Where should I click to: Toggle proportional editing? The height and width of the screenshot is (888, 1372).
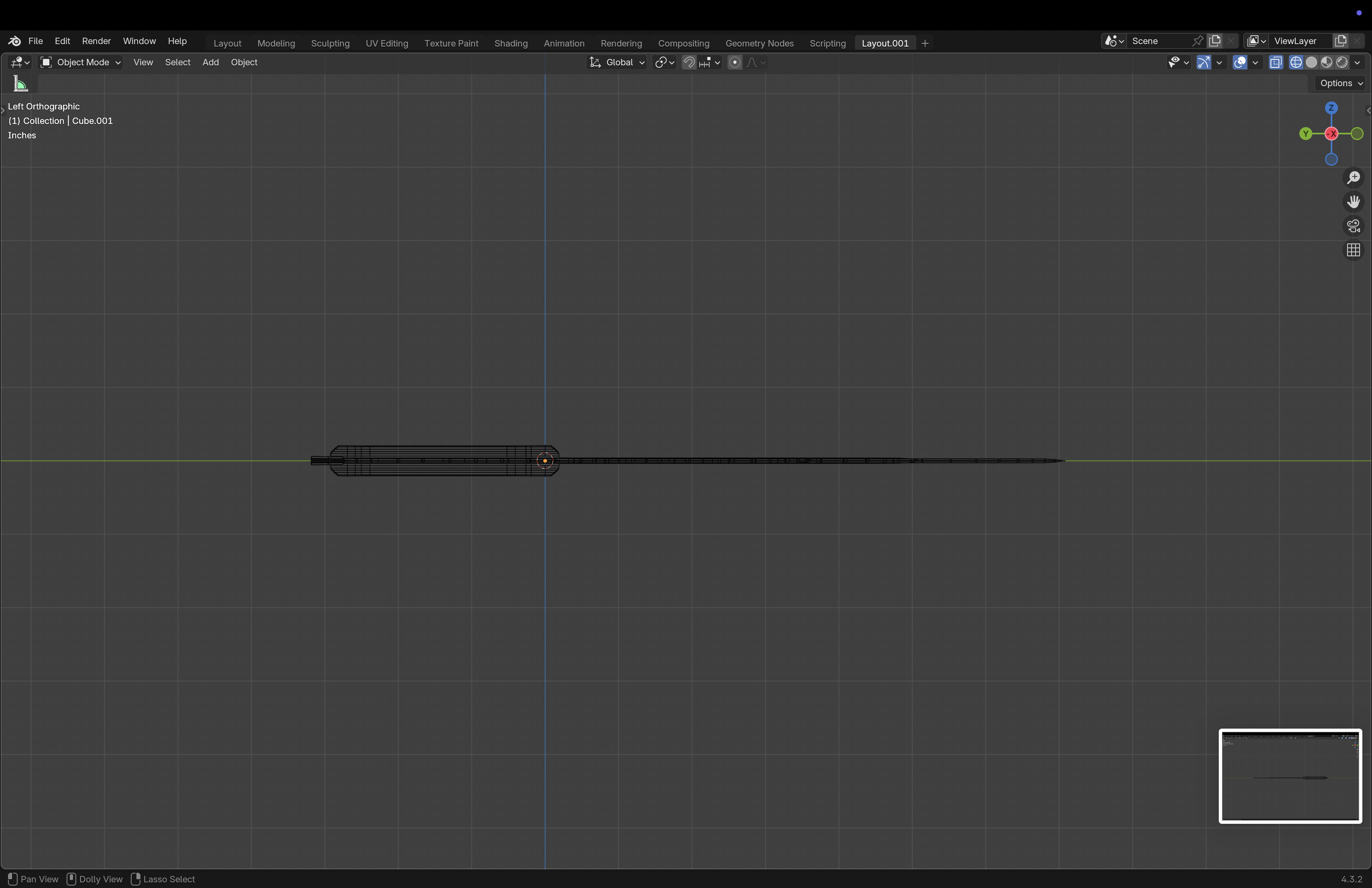pyautogui.click(x=735, y=62)
